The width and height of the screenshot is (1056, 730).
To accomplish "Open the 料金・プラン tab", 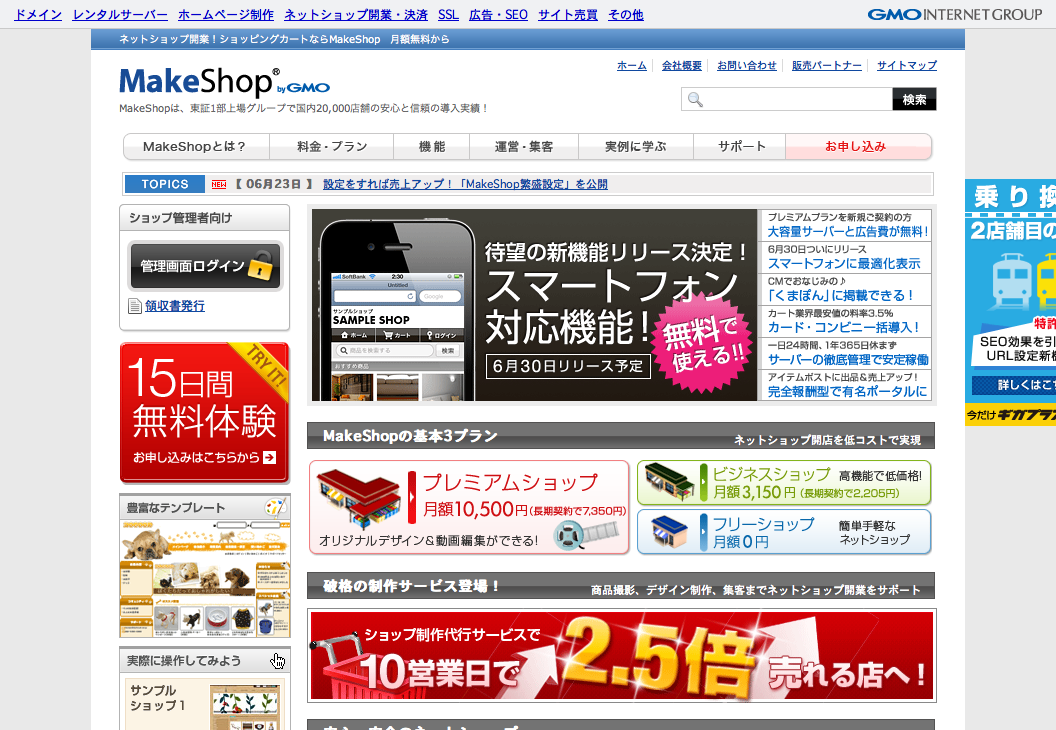I will pyautogui.click(x=331, y=147).
